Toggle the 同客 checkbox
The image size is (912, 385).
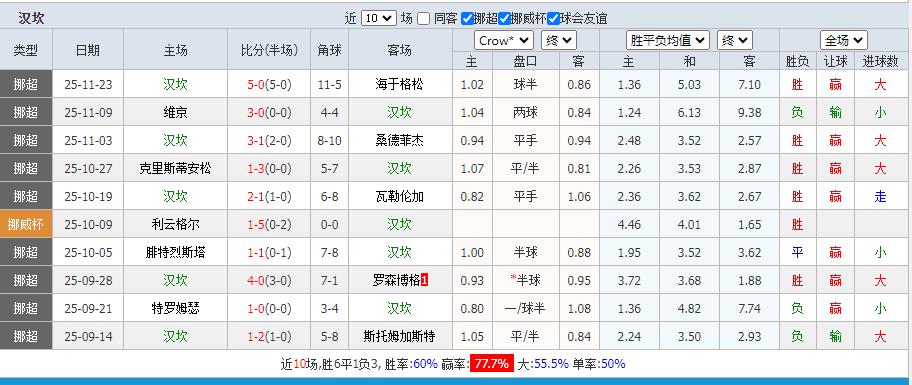click(x=423, y=19)
